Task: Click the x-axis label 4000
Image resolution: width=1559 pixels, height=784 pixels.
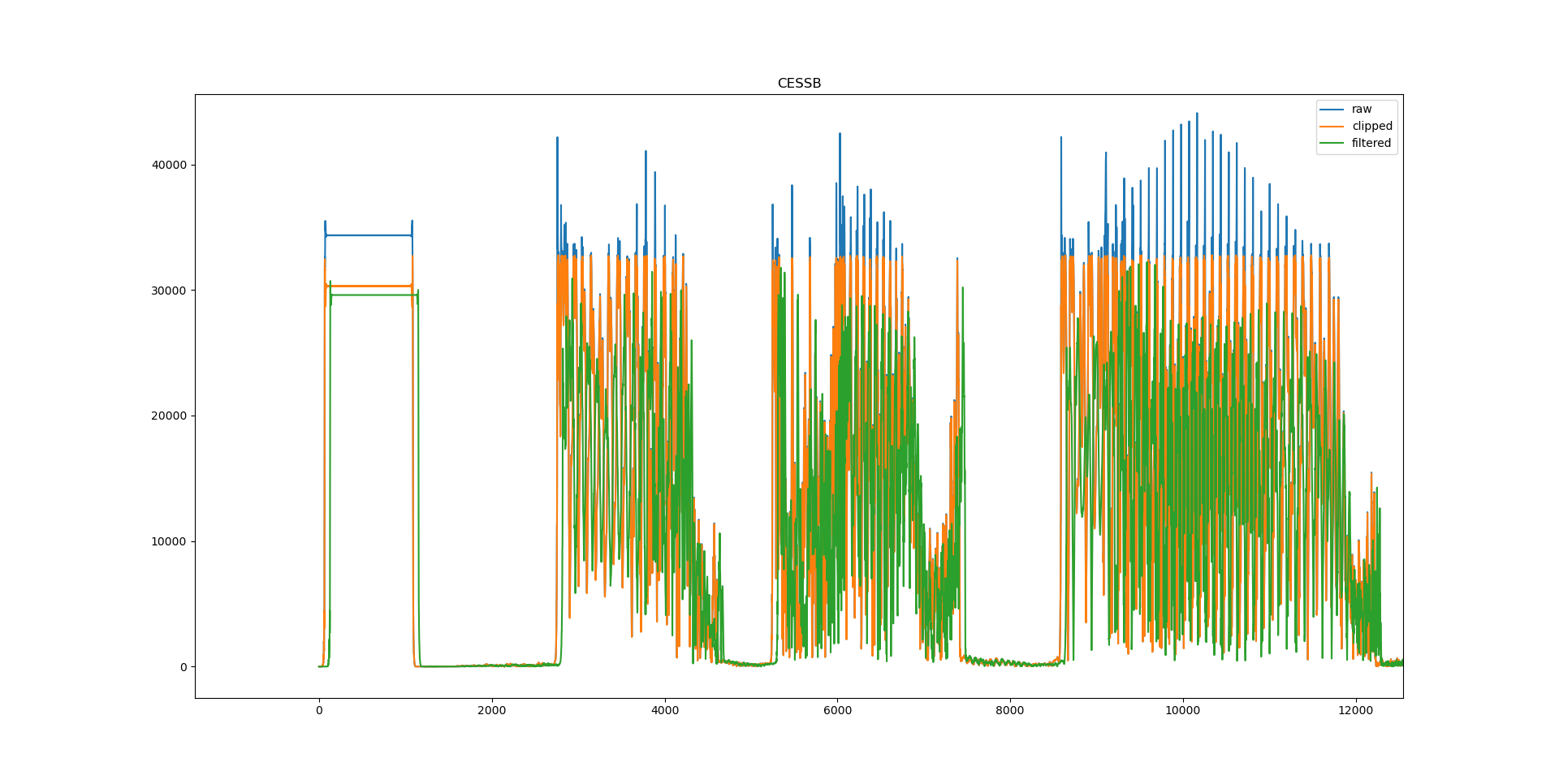Action: (x=664, y=710)
